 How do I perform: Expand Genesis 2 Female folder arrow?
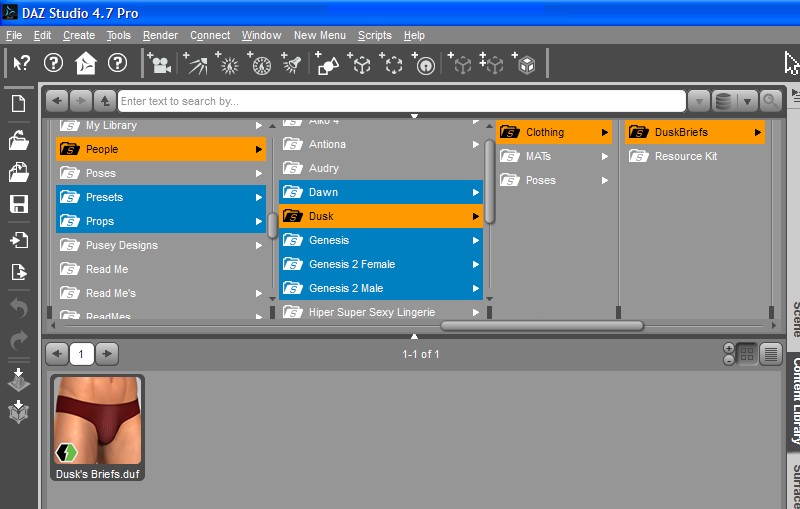[x=476, y=264]
